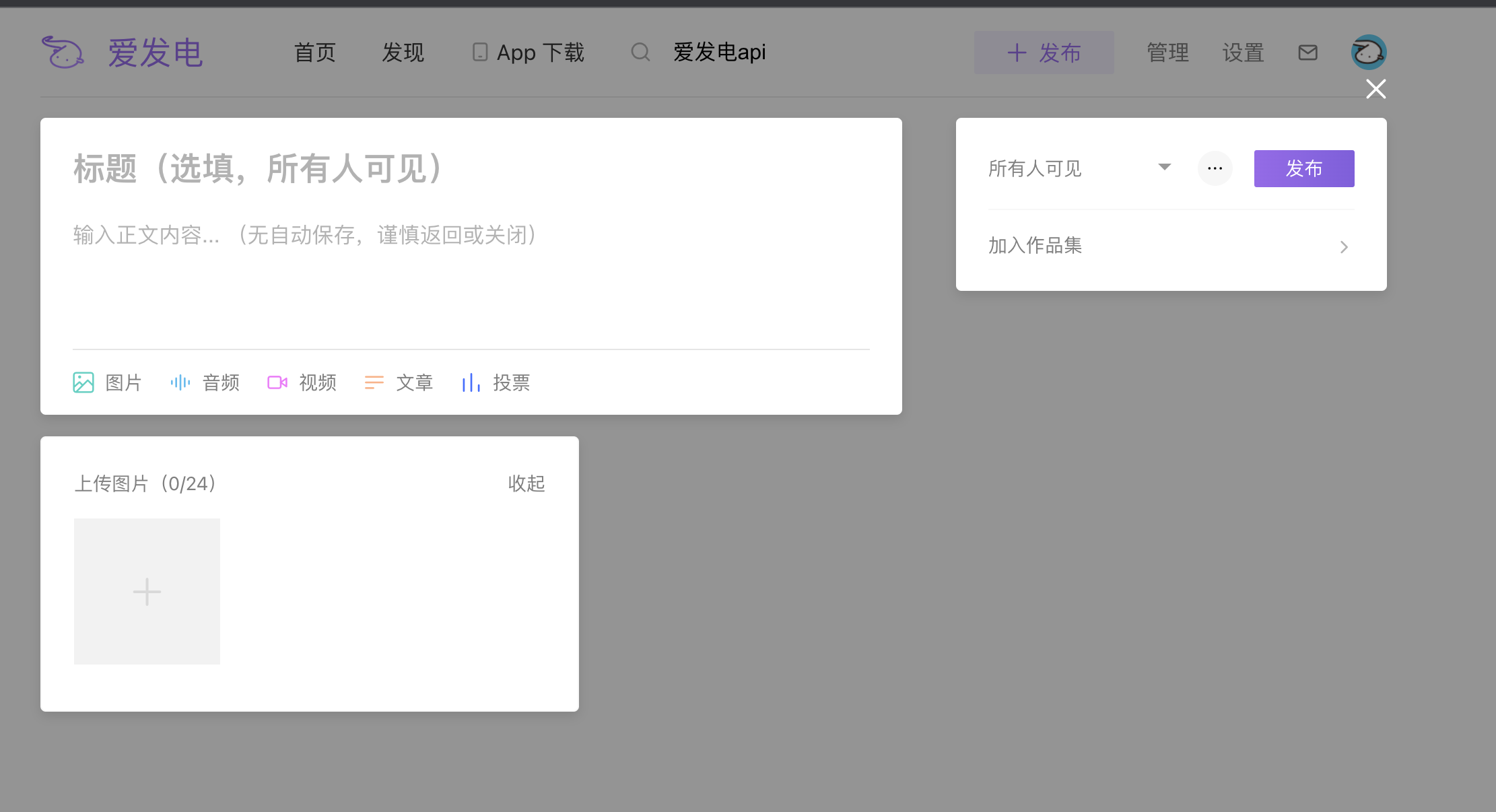Open 管理 management link
This screenshot has width=1496, height=812.
[1167, 53]
